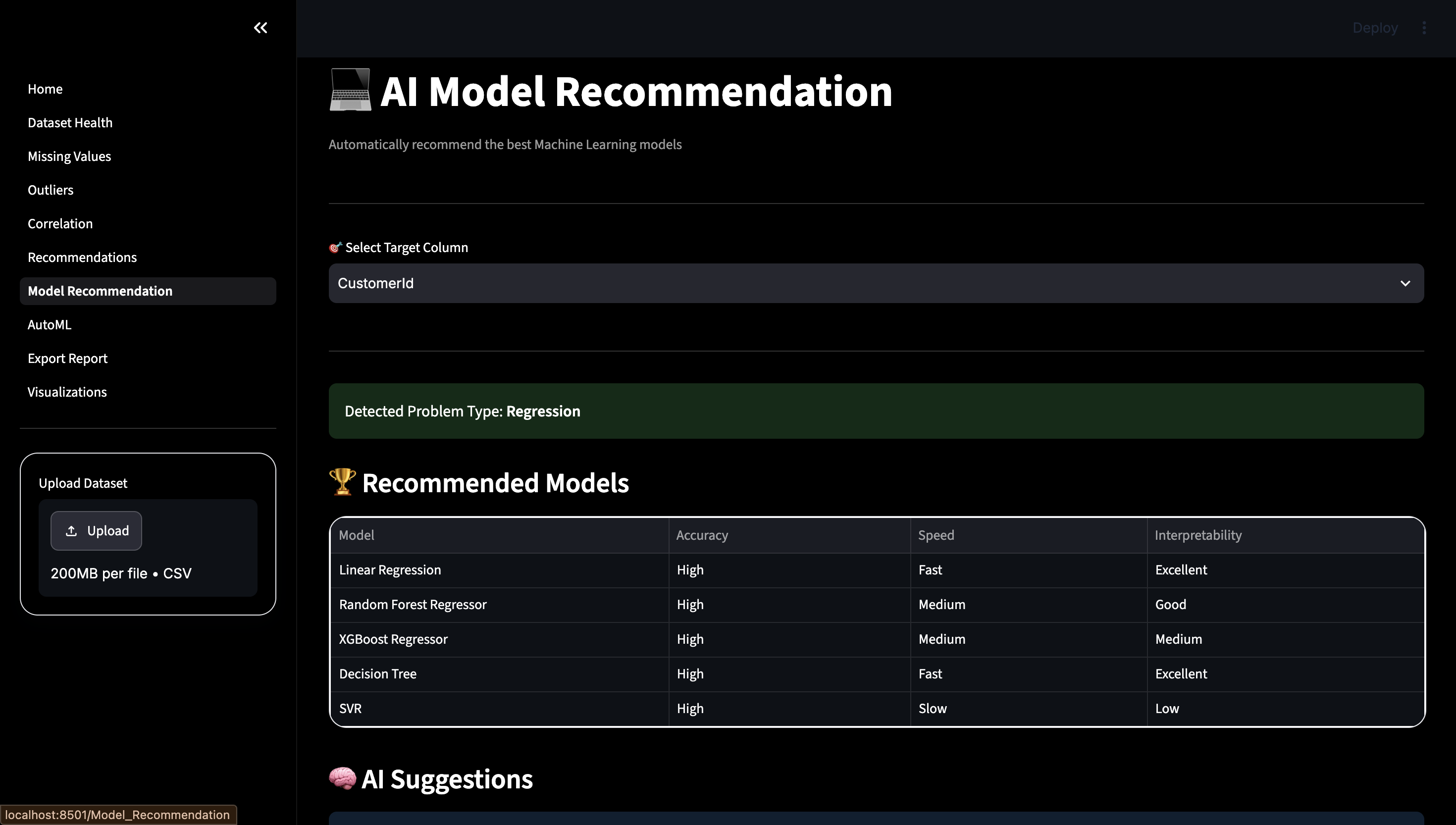This screenshot has width=1456, height=825.
Task: Click the Speed column header
Action: 1029,535
